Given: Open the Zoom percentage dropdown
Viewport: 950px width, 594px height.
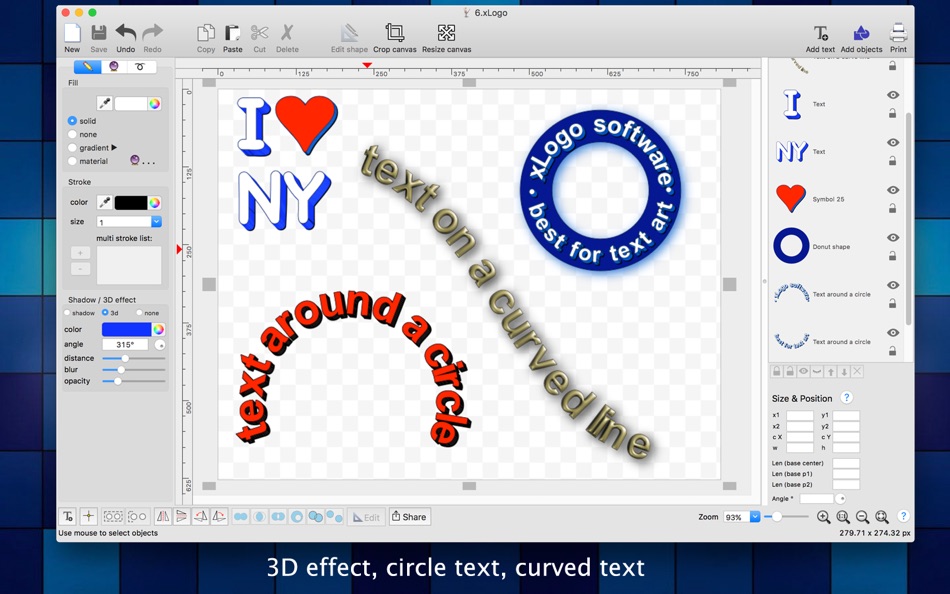Looking at the screenshot, I should click(x=755, y=517).
